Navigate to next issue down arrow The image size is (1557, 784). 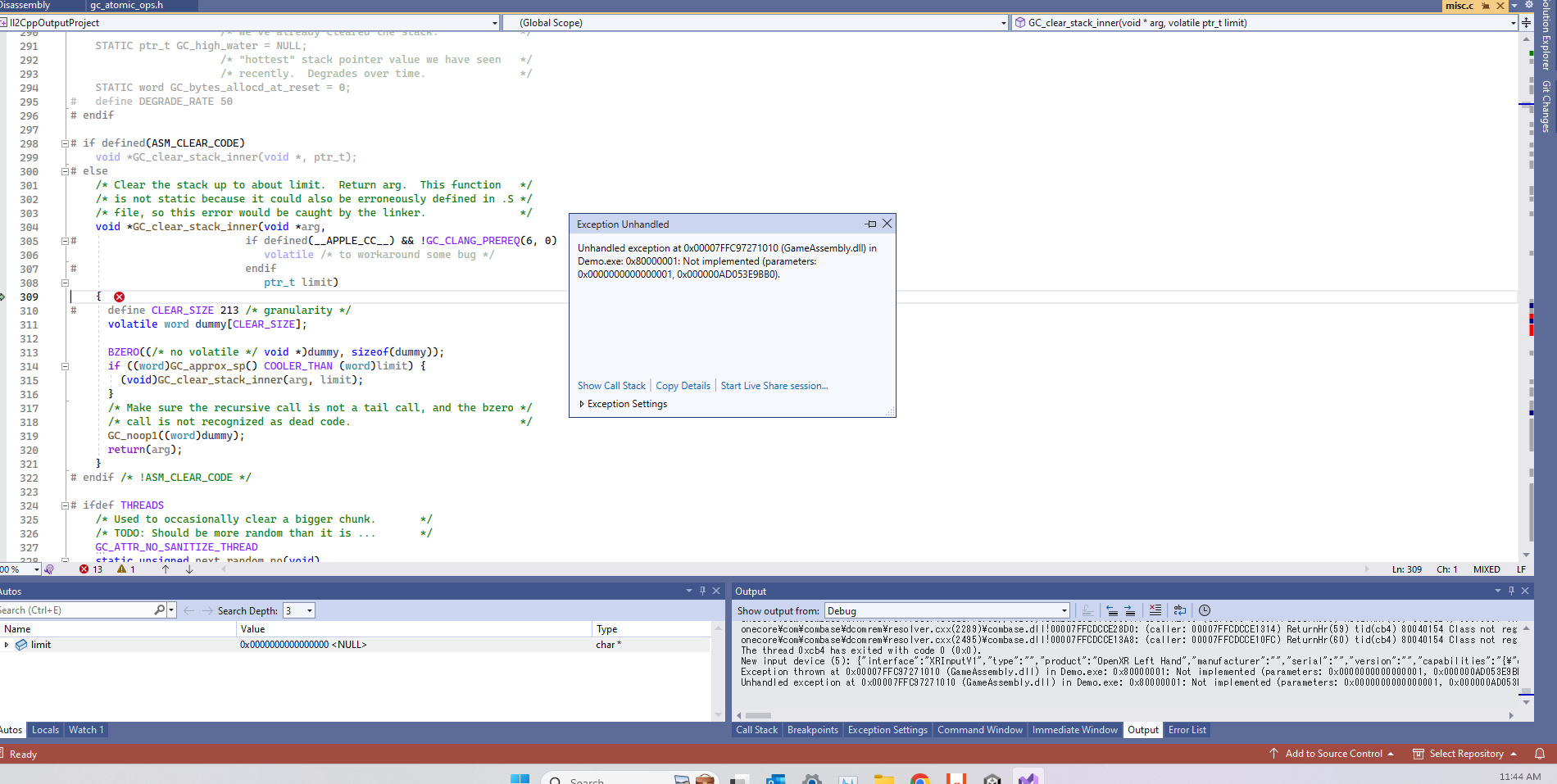click(189, 569)
